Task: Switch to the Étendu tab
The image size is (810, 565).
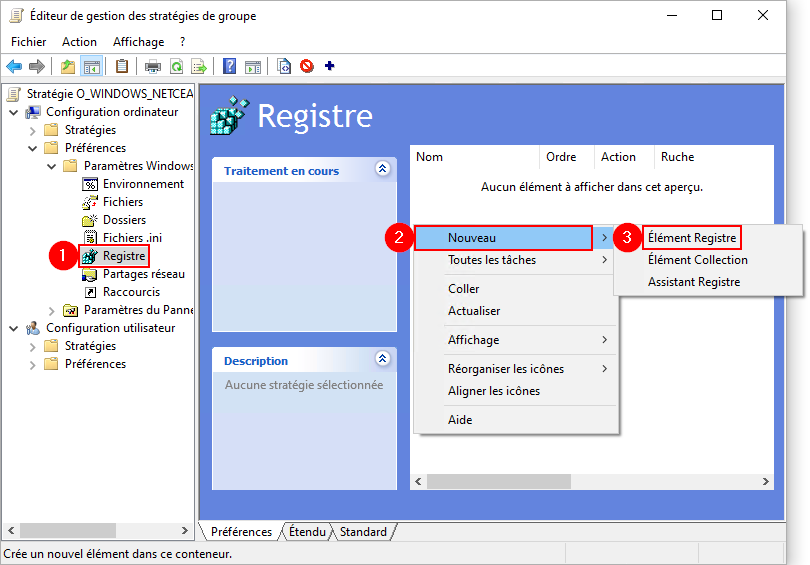Action: coord(307,532)
